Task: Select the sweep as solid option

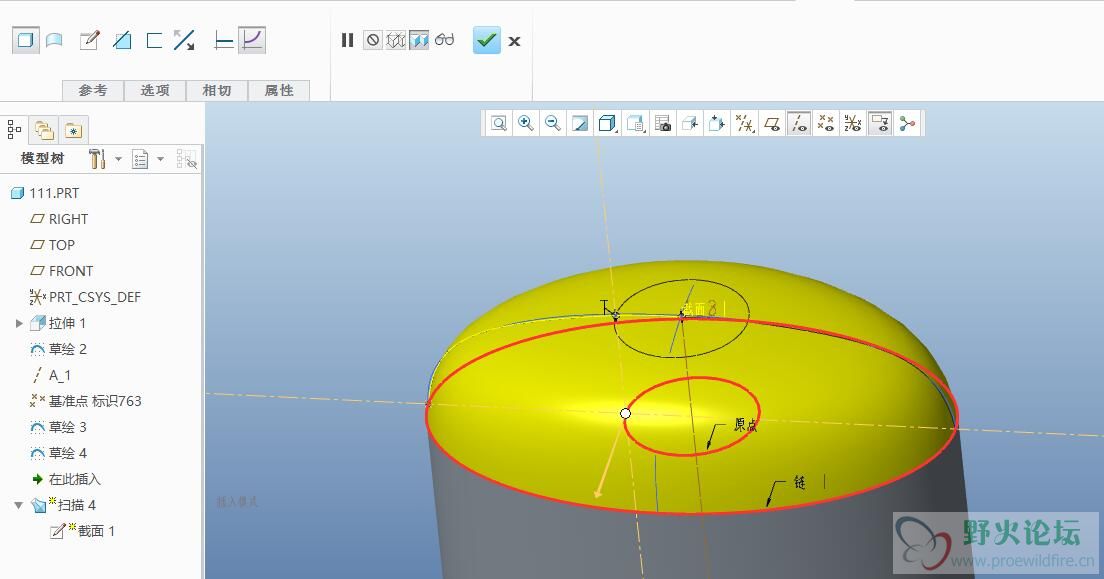Action: tap(25, 41)
